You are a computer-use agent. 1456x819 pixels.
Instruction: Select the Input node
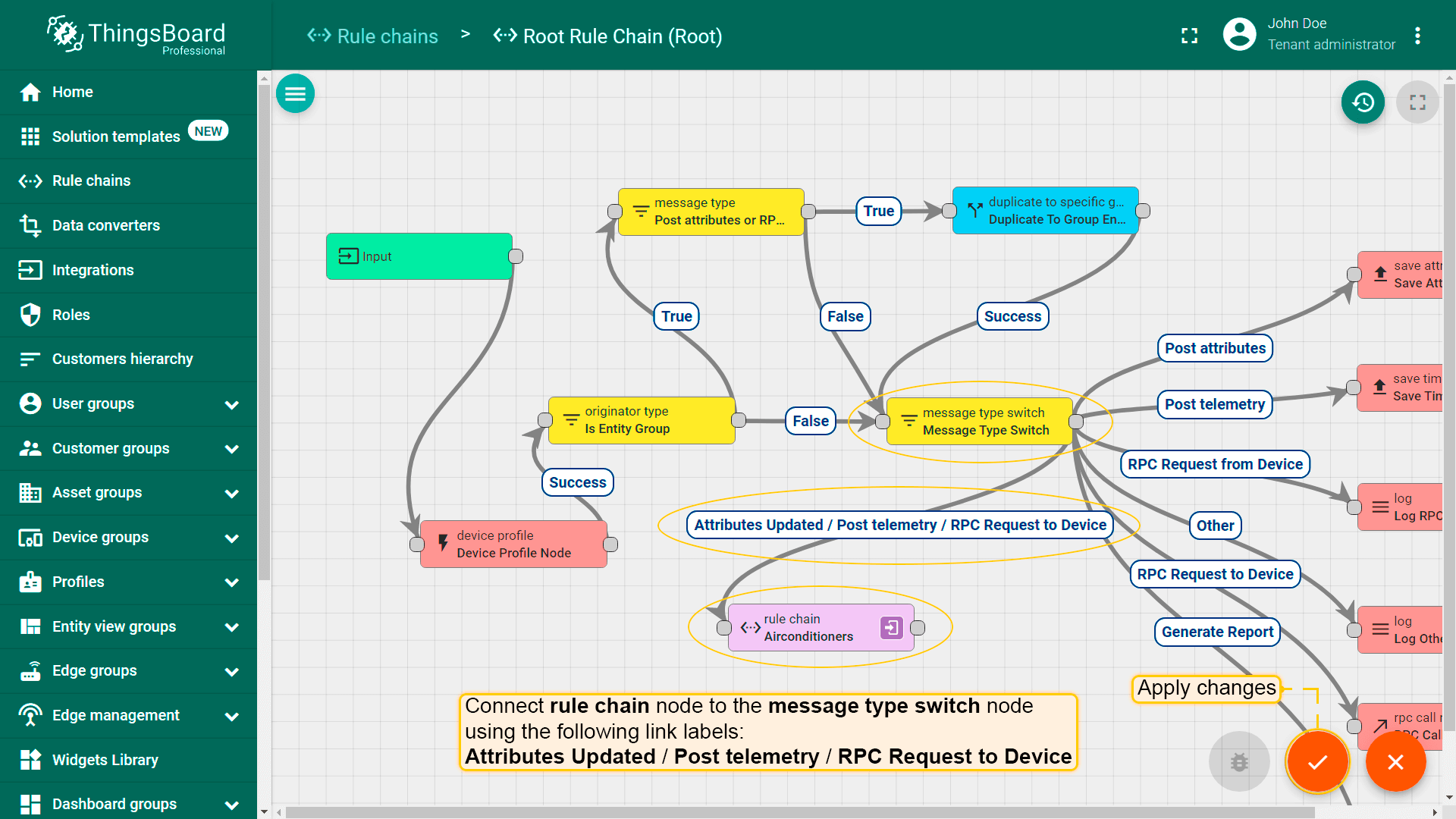(419, 256)
